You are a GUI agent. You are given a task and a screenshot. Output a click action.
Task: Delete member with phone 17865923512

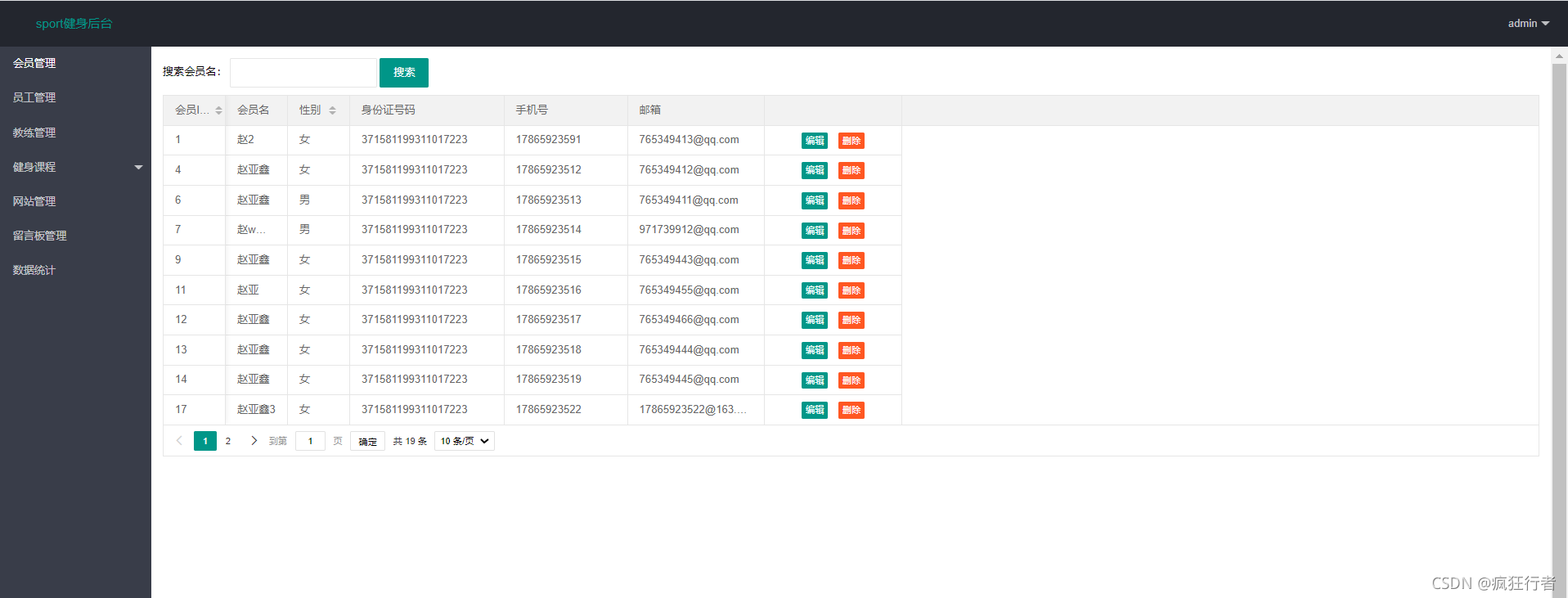click(x=851, y=170)
